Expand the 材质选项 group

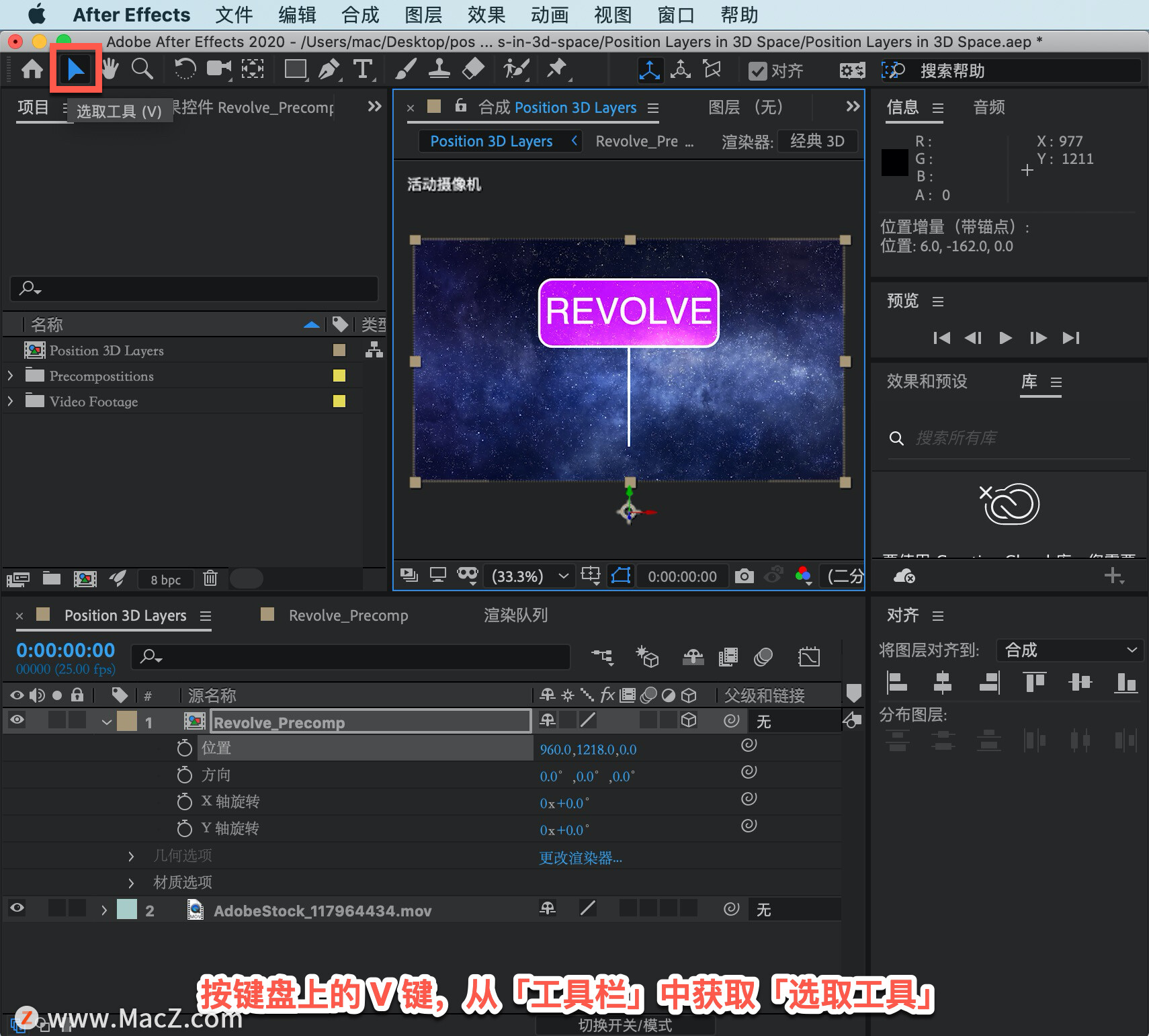pos(131,882)
